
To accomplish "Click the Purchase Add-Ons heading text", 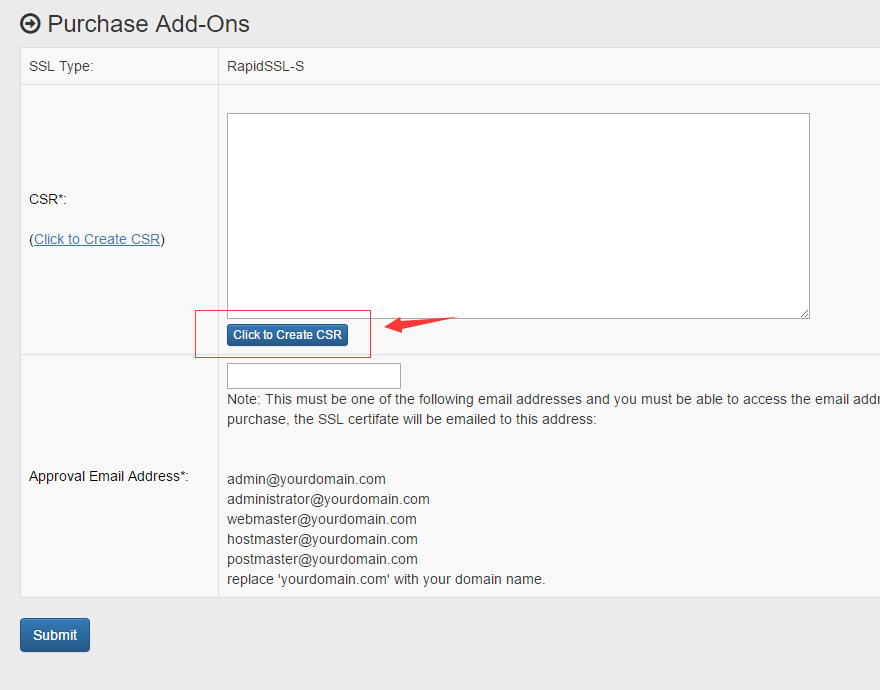I will click(x=148, y=24).
